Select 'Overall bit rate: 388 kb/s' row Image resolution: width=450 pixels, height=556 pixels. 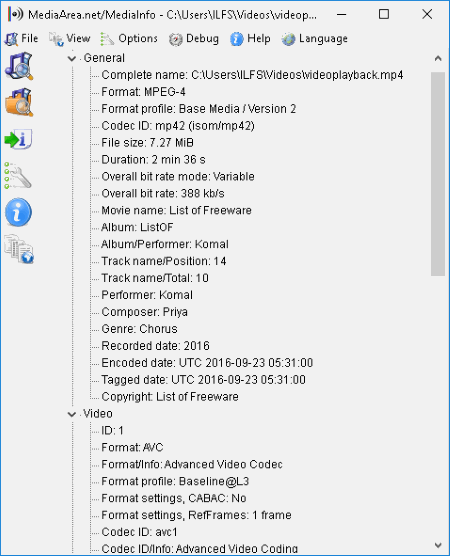(163, 193)
